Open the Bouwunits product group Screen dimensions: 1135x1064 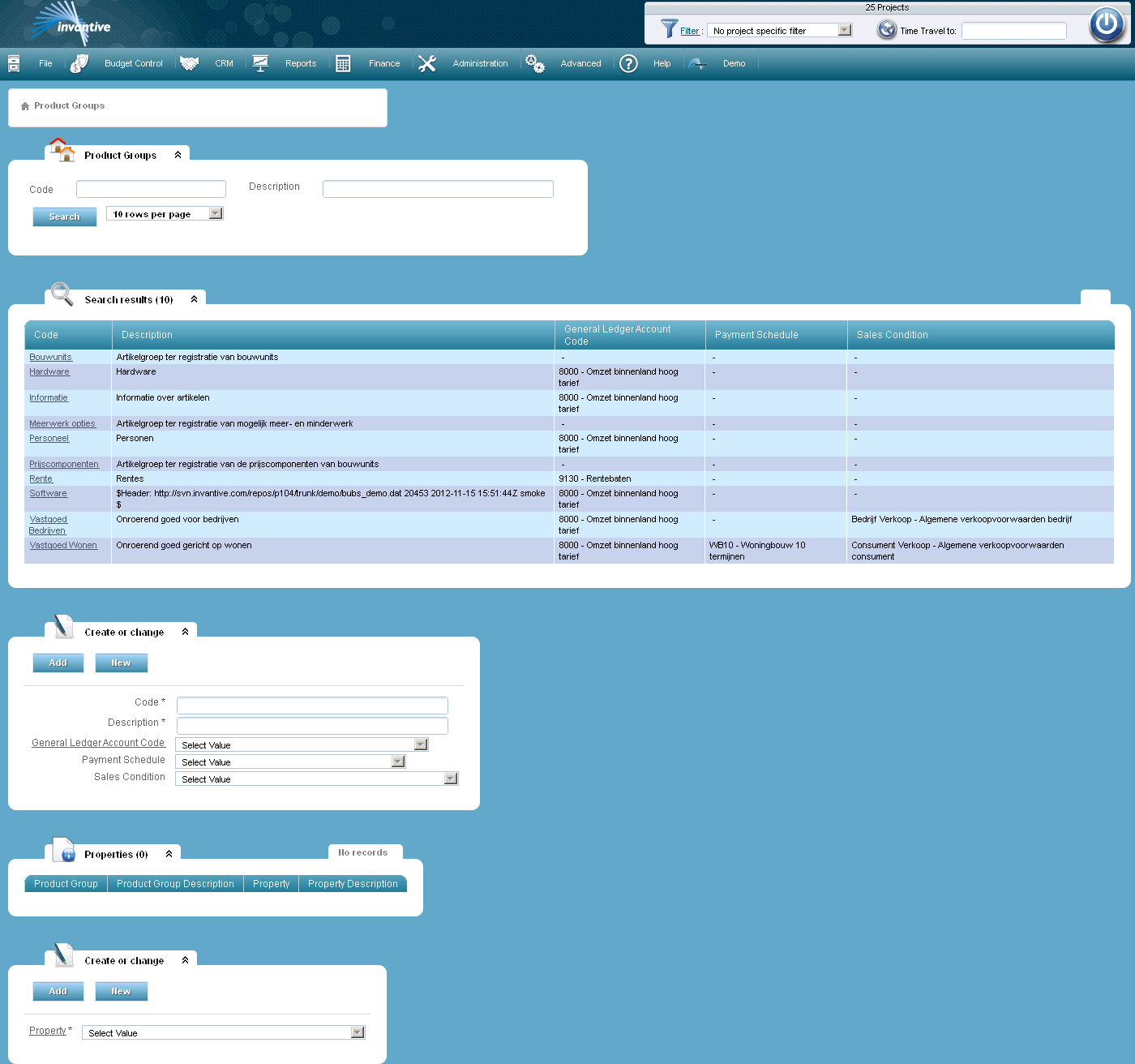point(51,357)
